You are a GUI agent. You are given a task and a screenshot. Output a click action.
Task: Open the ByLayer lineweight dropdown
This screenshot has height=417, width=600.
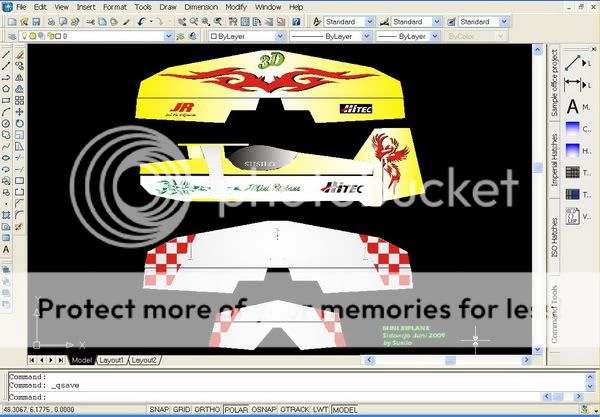point(435,36)
